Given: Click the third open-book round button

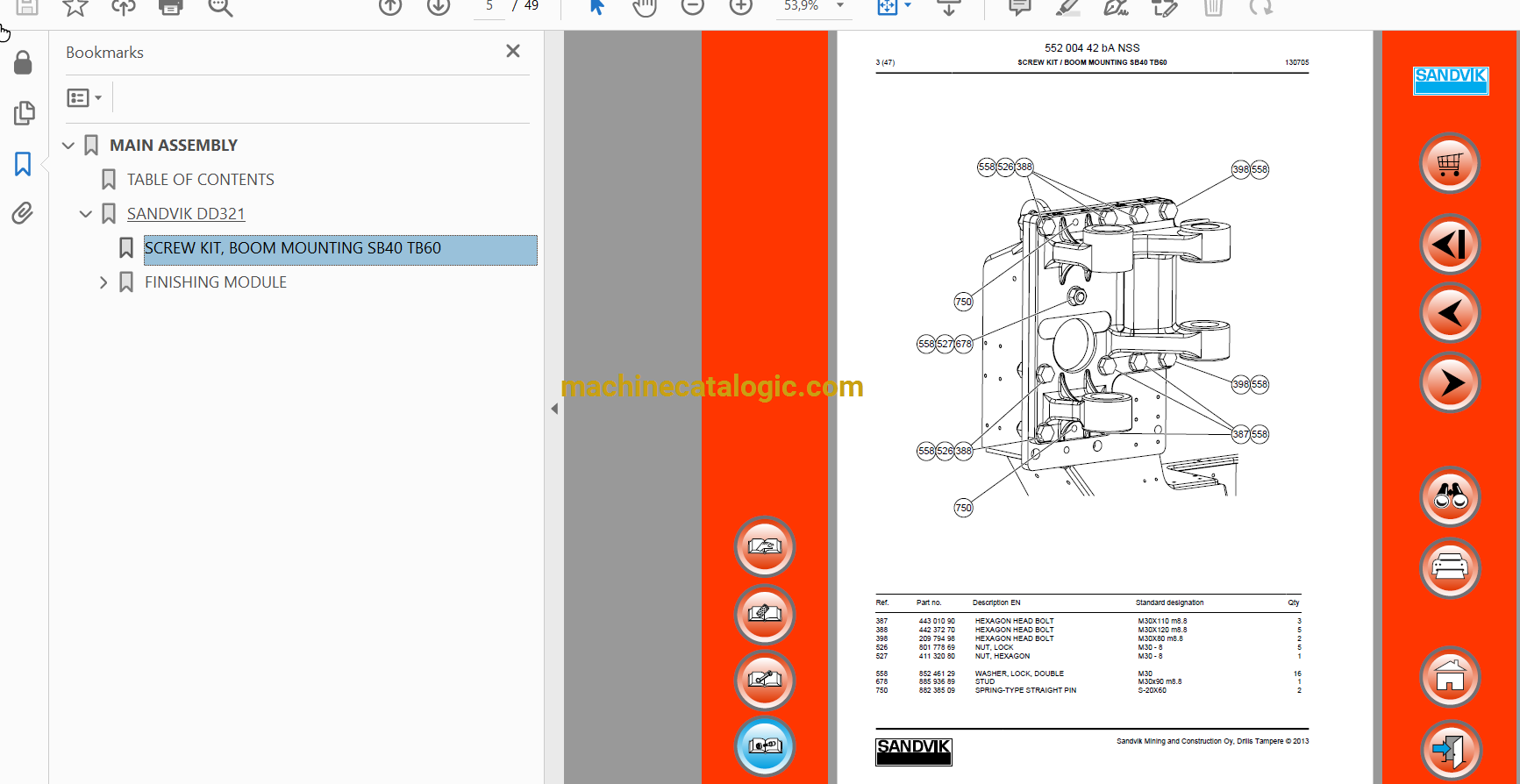Looking at the screenshot, I should coord(765,681).
